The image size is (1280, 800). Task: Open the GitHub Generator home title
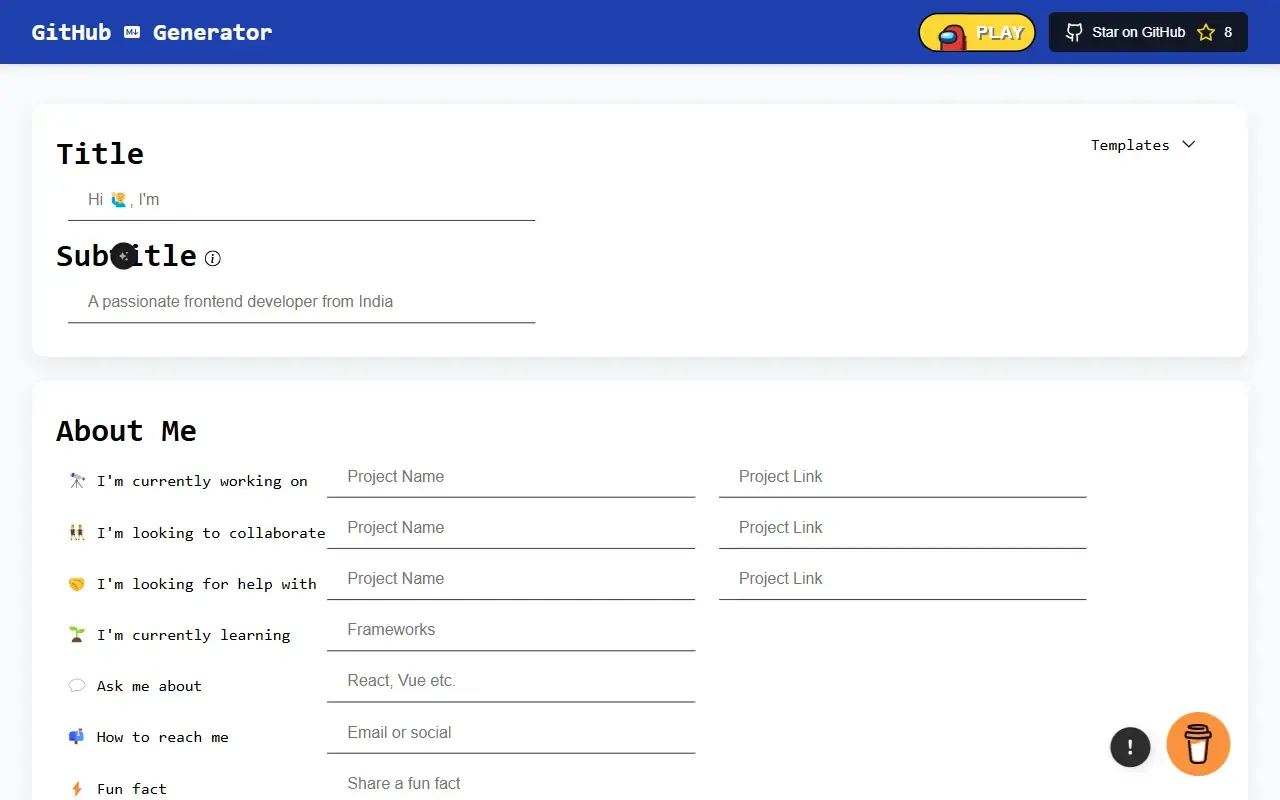coord(152,32)
